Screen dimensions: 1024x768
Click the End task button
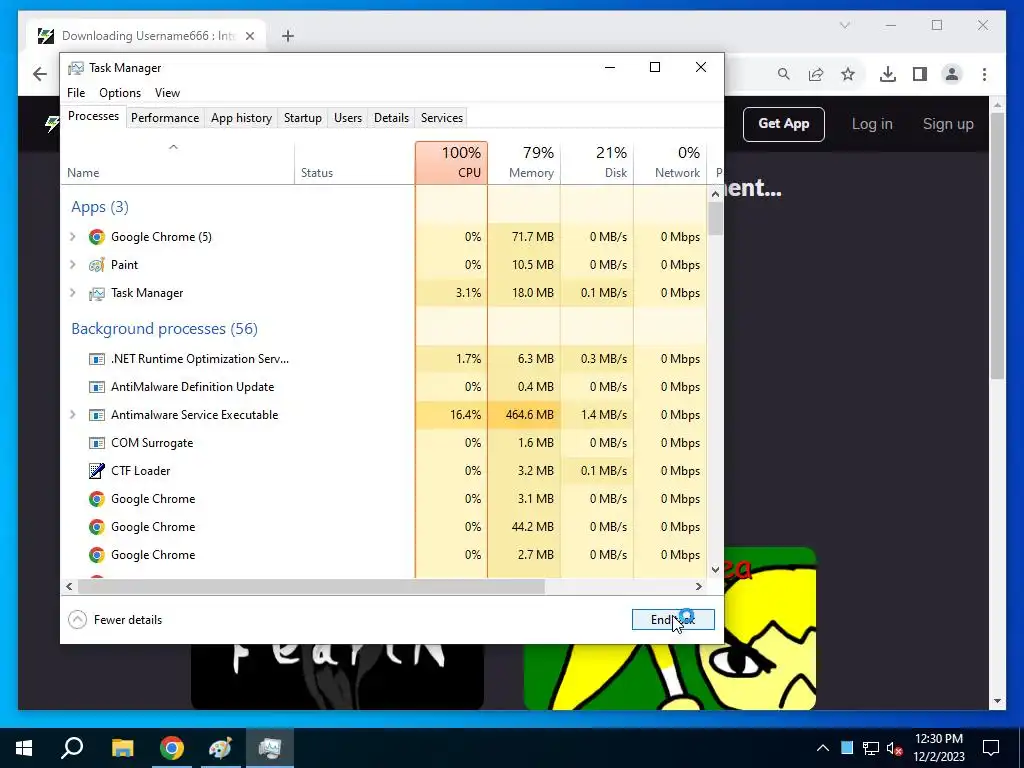[673, 620]
